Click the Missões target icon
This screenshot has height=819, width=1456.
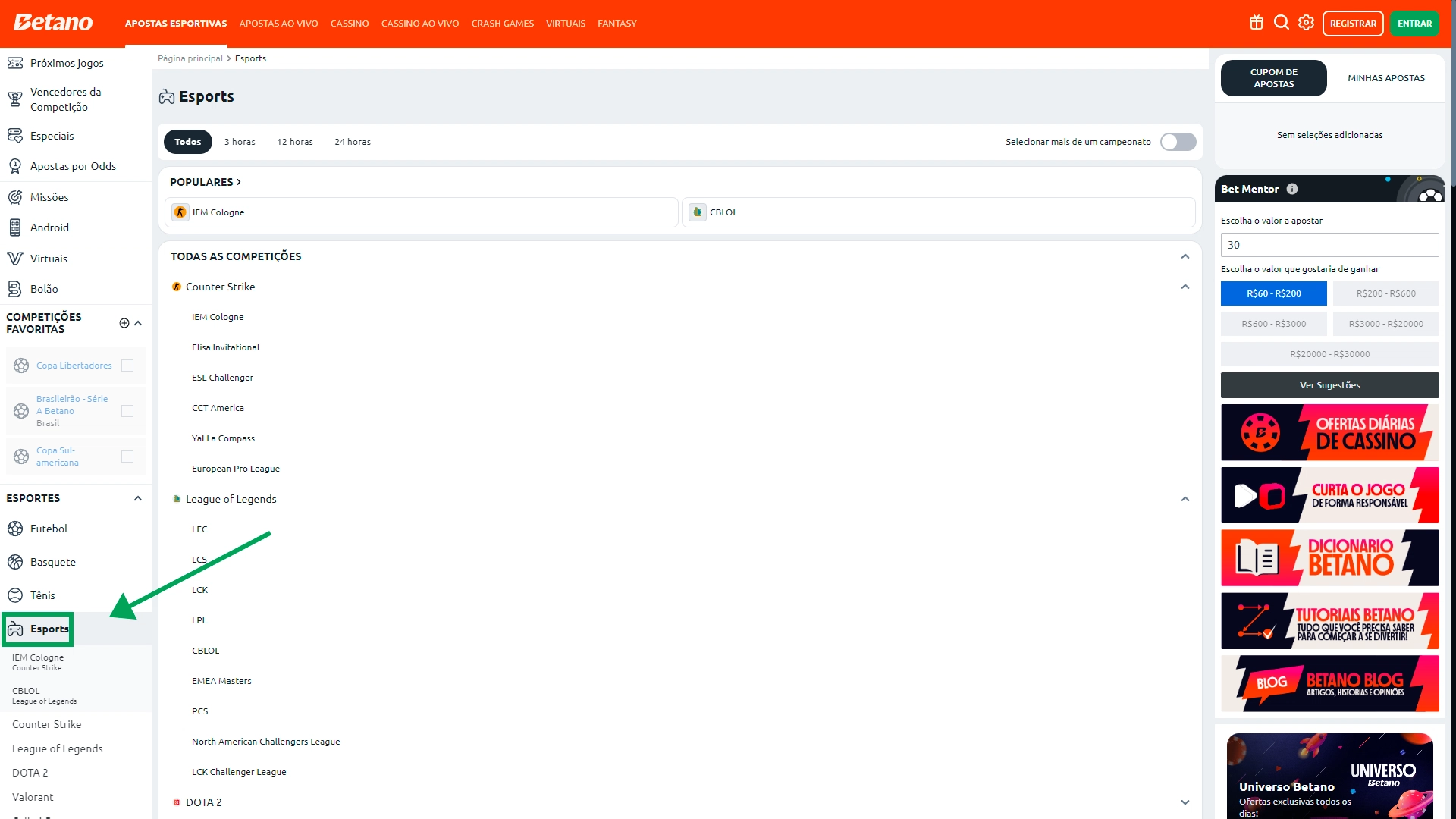click(x=15, y=197)
